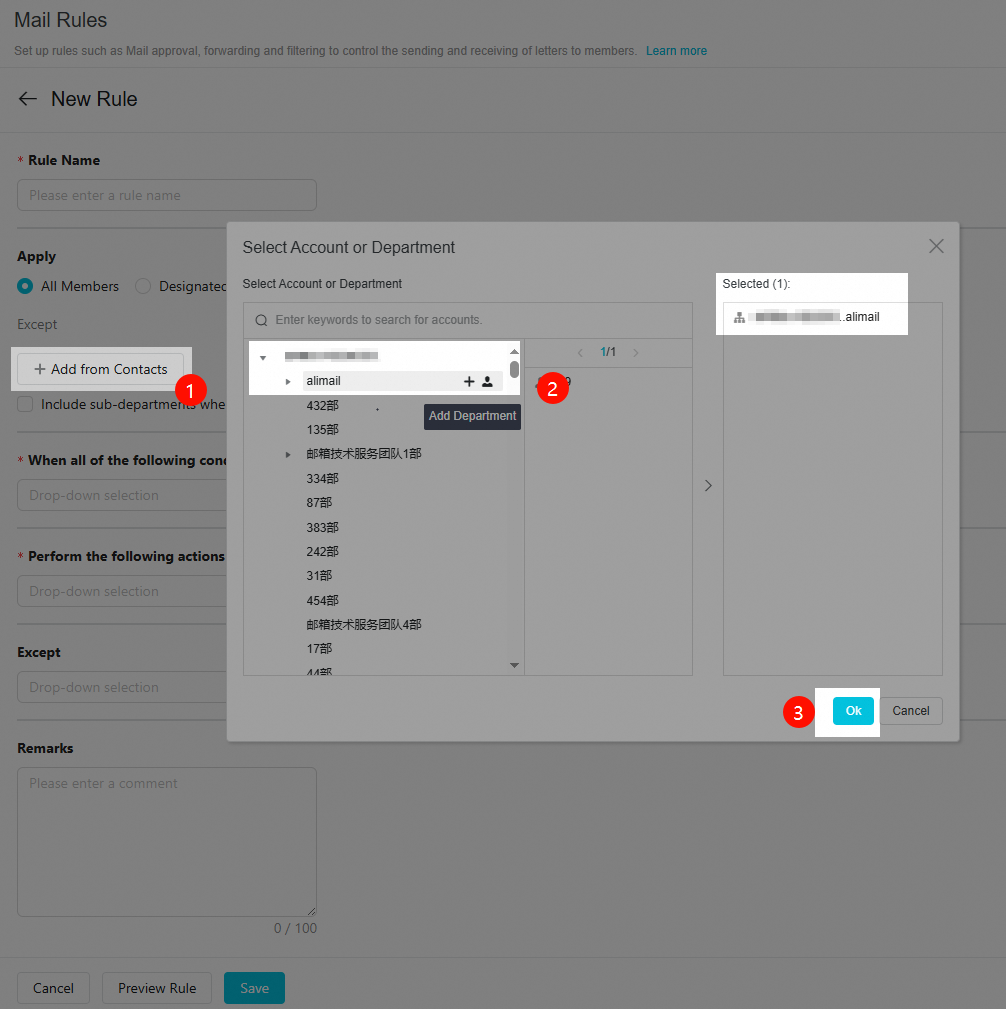
Task: Go back using the New Rule arrow
Action: pyautogui.click(x=28, y=98)
